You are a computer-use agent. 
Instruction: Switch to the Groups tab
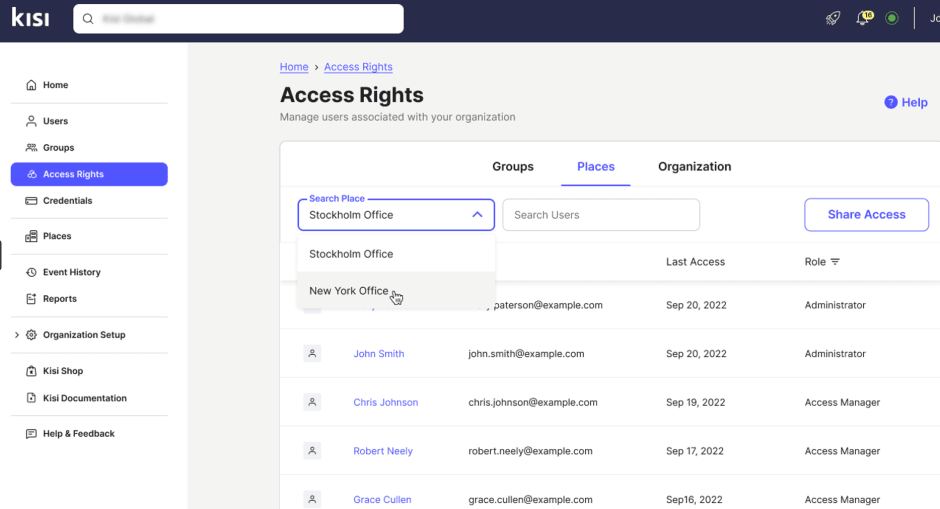click(513, 167)
